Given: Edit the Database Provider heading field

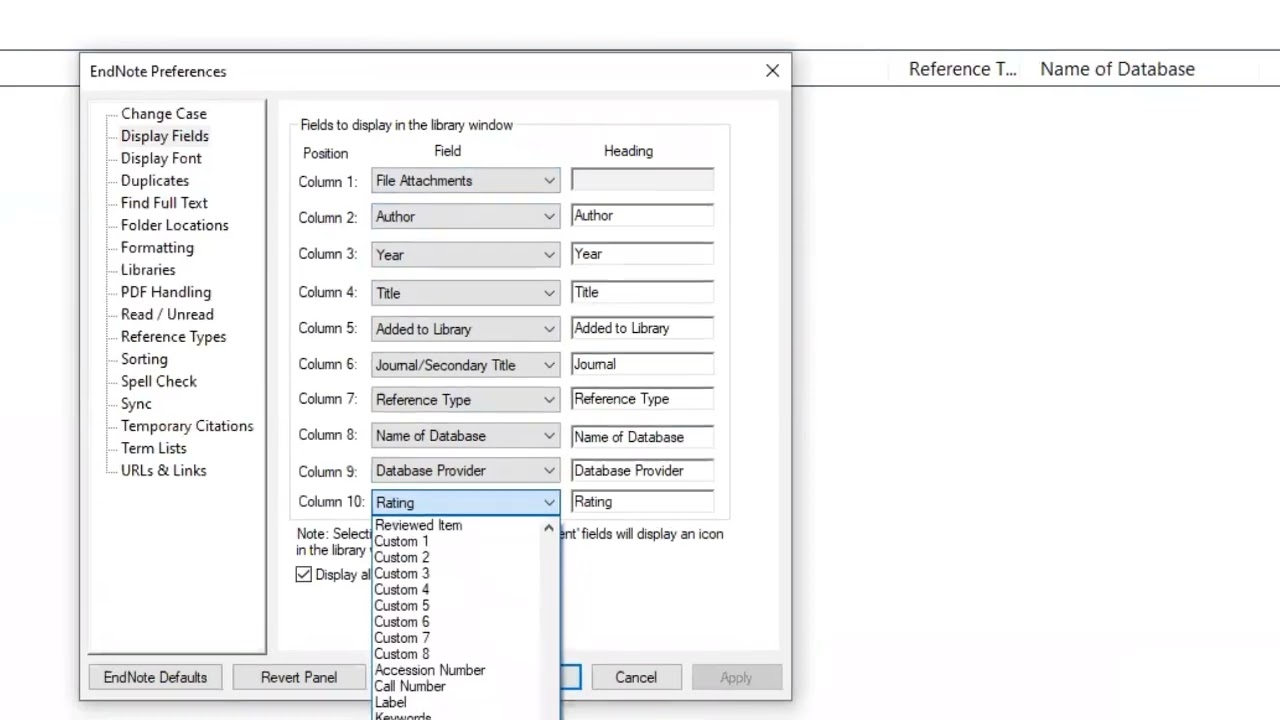Looking at the screenshot, I should pyautogui.click(x=642, y=471).
